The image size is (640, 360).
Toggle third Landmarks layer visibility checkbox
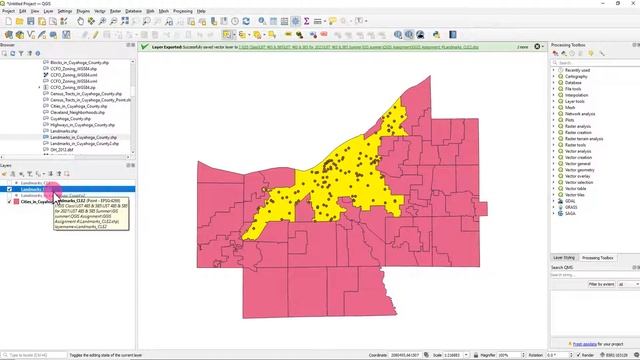point(9,196)
